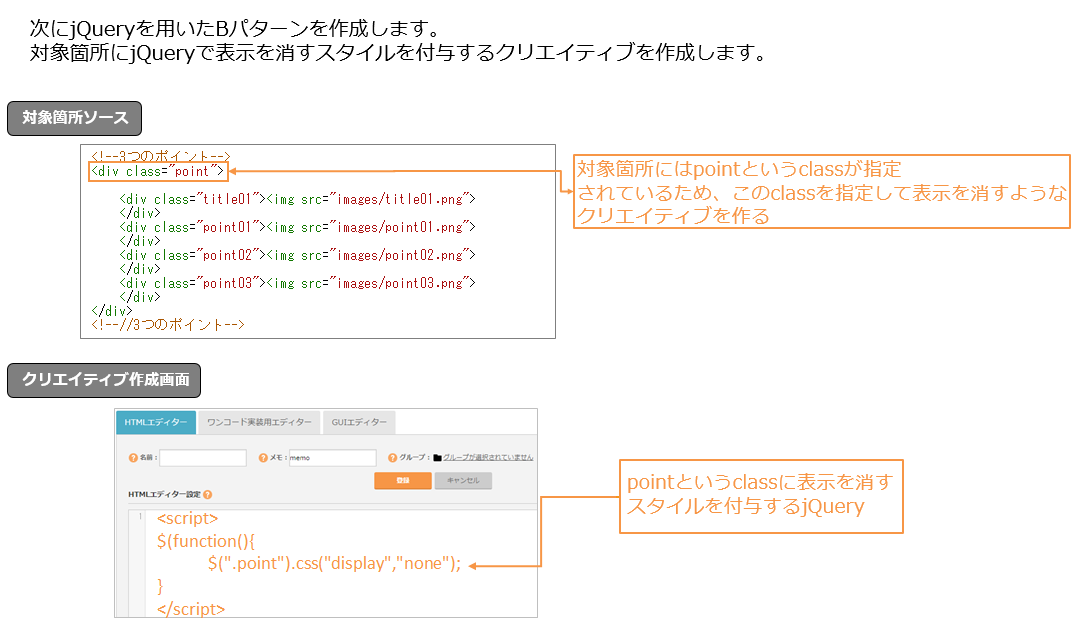Click the orange 登録 button

pyautogui.click(x=403, y=481)
